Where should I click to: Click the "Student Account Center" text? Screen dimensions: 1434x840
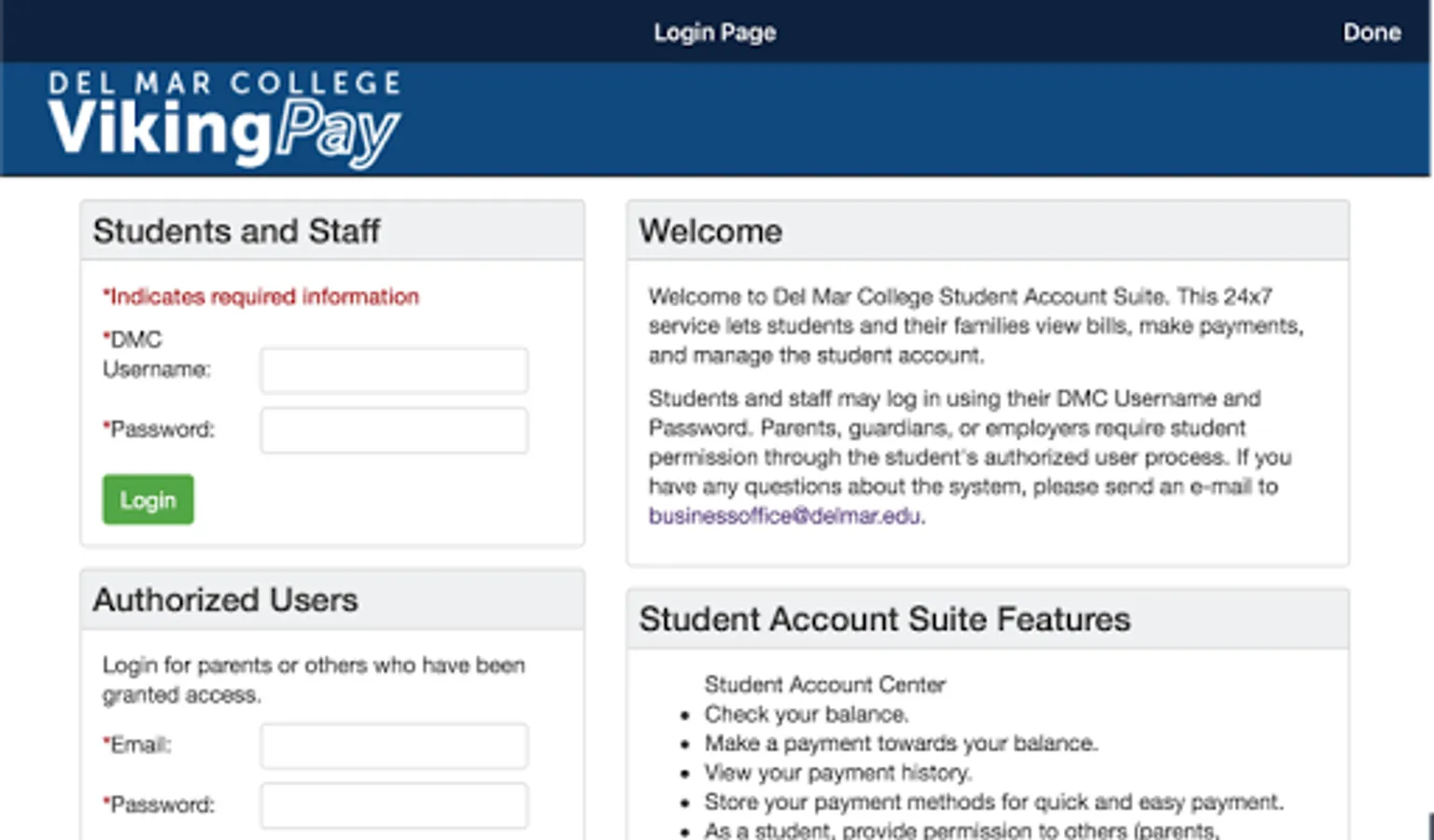[x=825, y=684]
